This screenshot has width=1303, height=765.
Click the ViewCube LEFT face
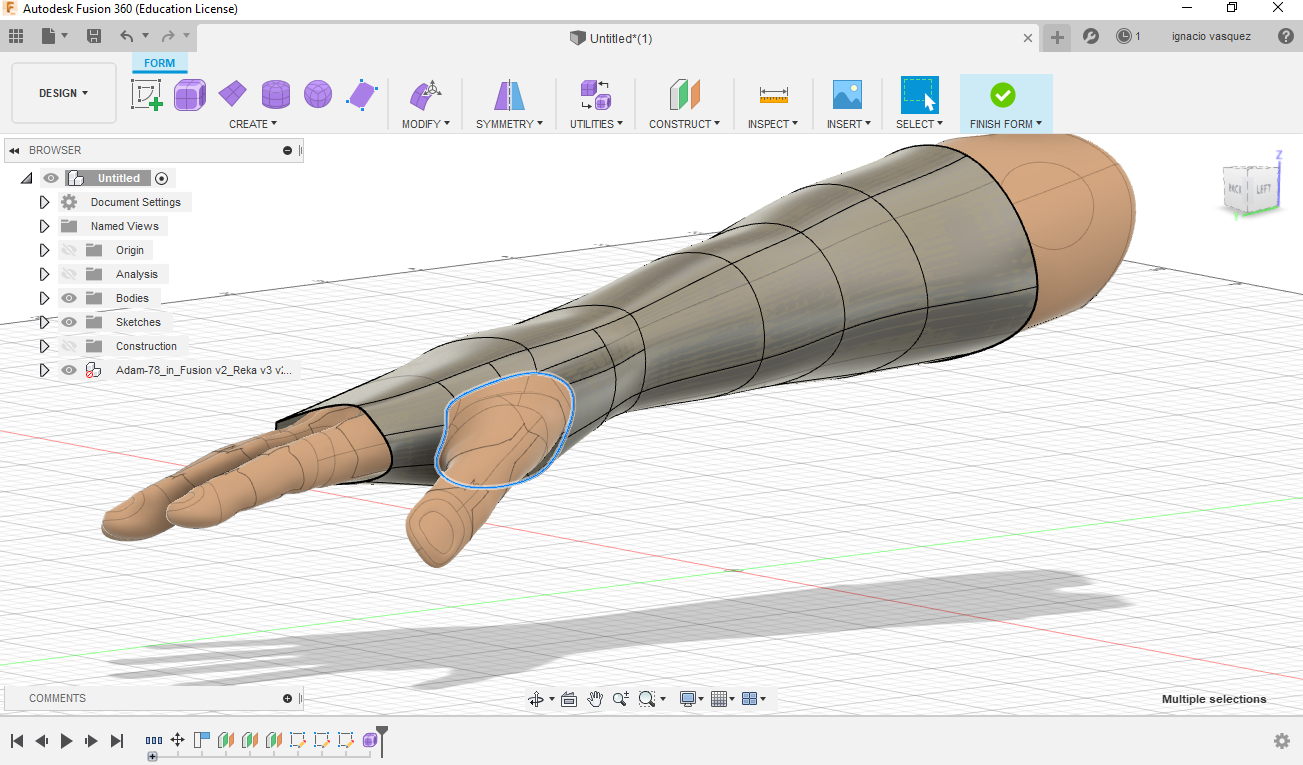[x=1263, y=189]
